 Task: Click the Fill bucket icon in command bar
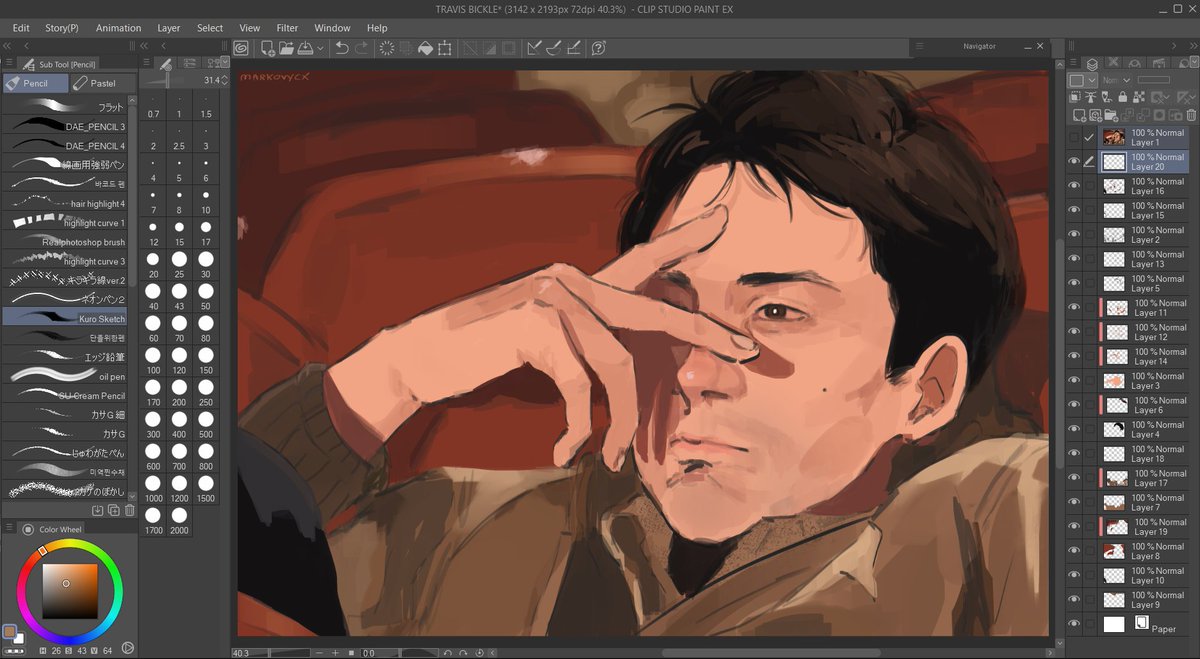425,48
